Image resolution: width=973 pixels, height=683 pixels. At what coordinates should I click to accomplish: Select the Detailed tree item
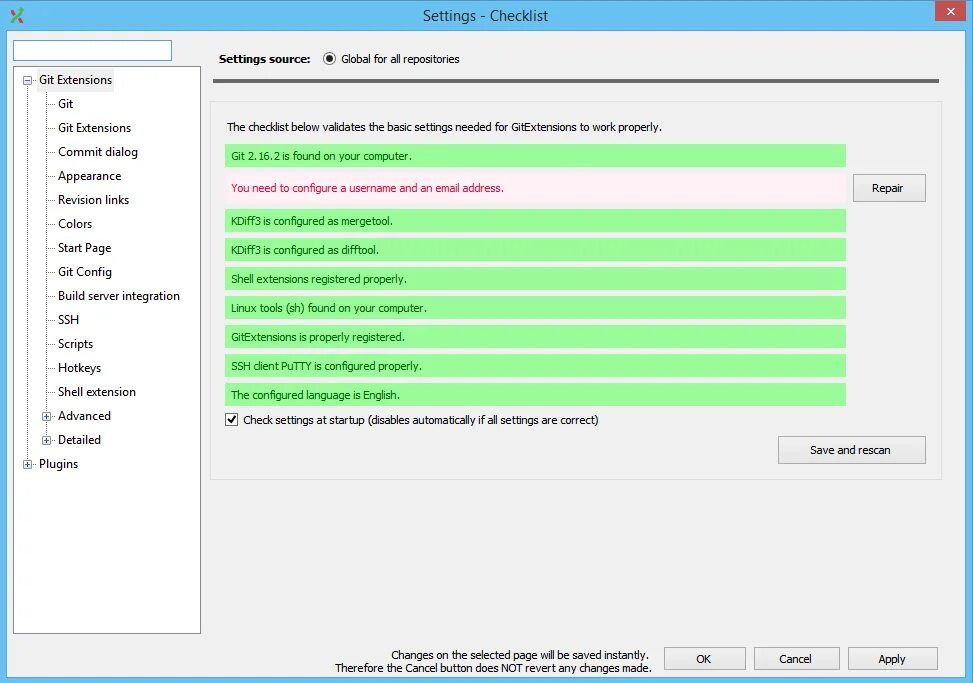79,440
